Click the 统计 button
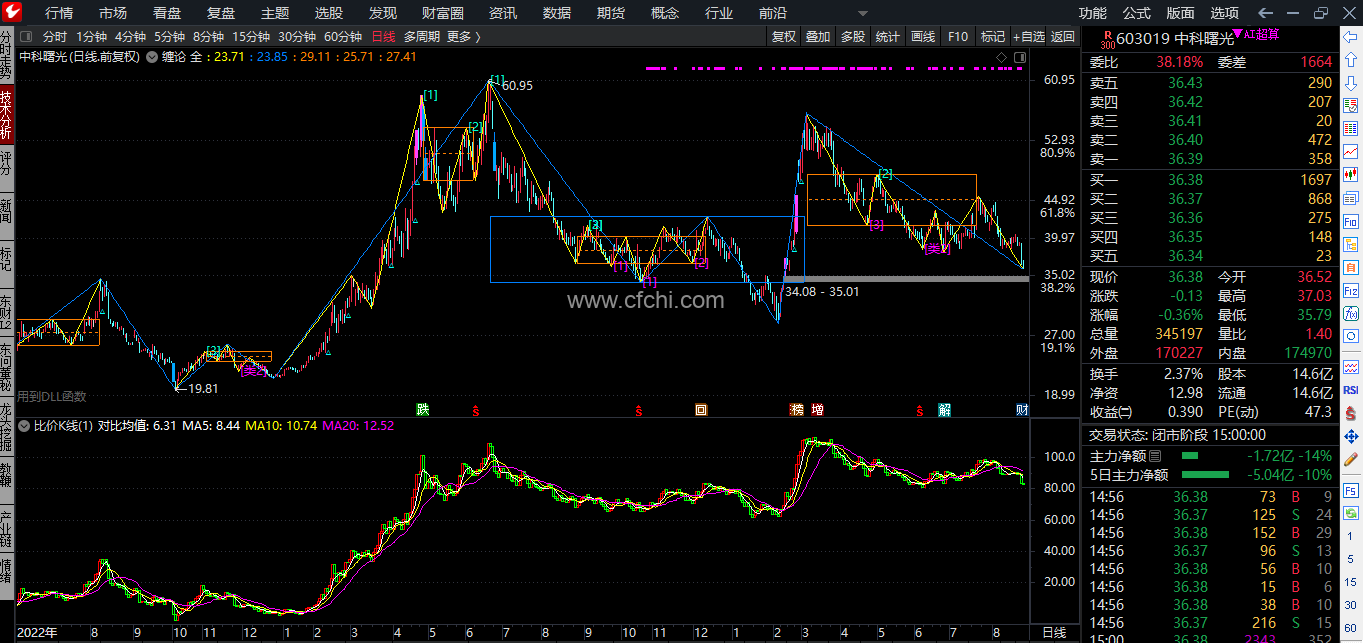Screen dimensions: 1363x643 point(888,37)
